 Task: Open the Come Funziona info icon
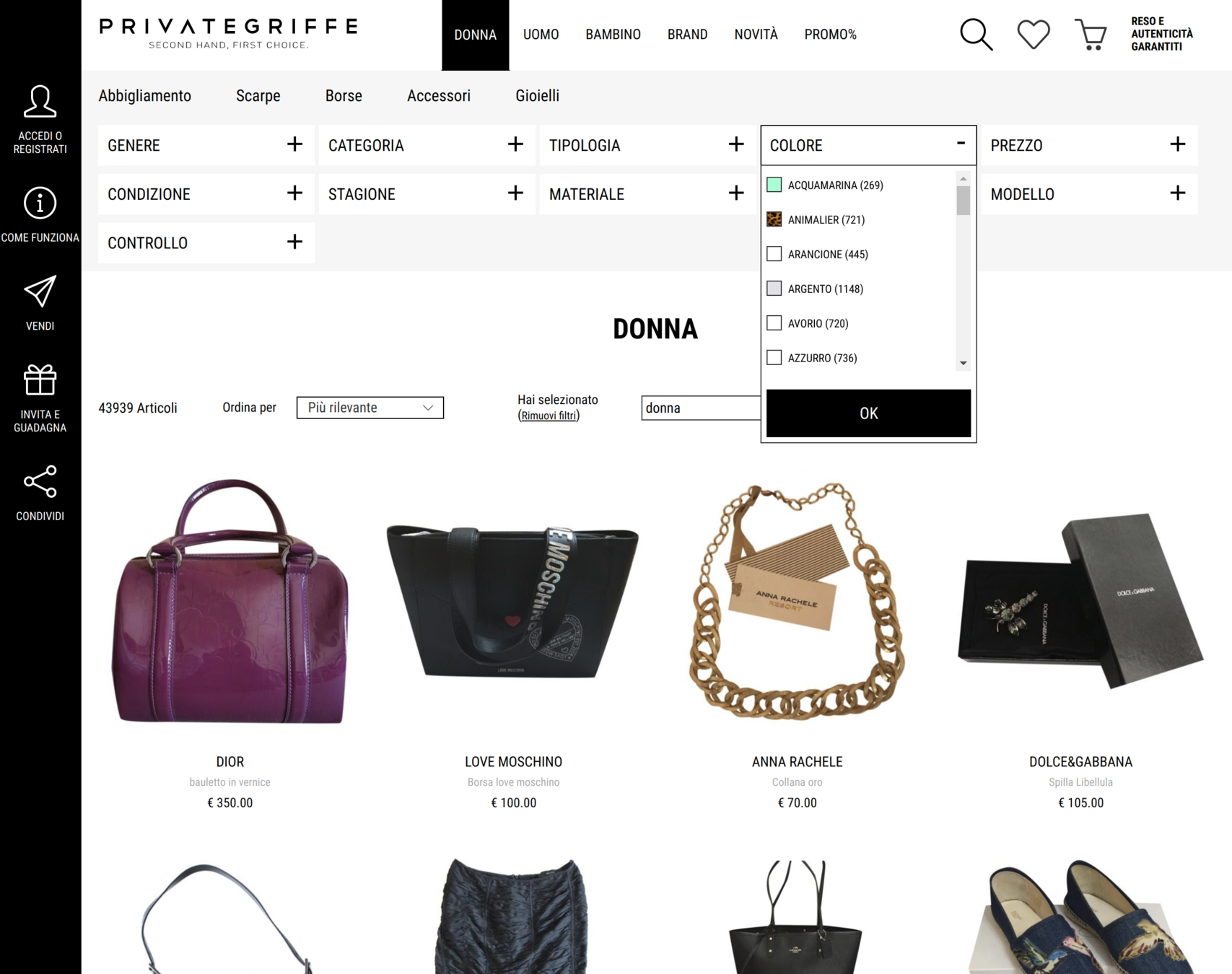pyautogui.click(x=40, y=203)
